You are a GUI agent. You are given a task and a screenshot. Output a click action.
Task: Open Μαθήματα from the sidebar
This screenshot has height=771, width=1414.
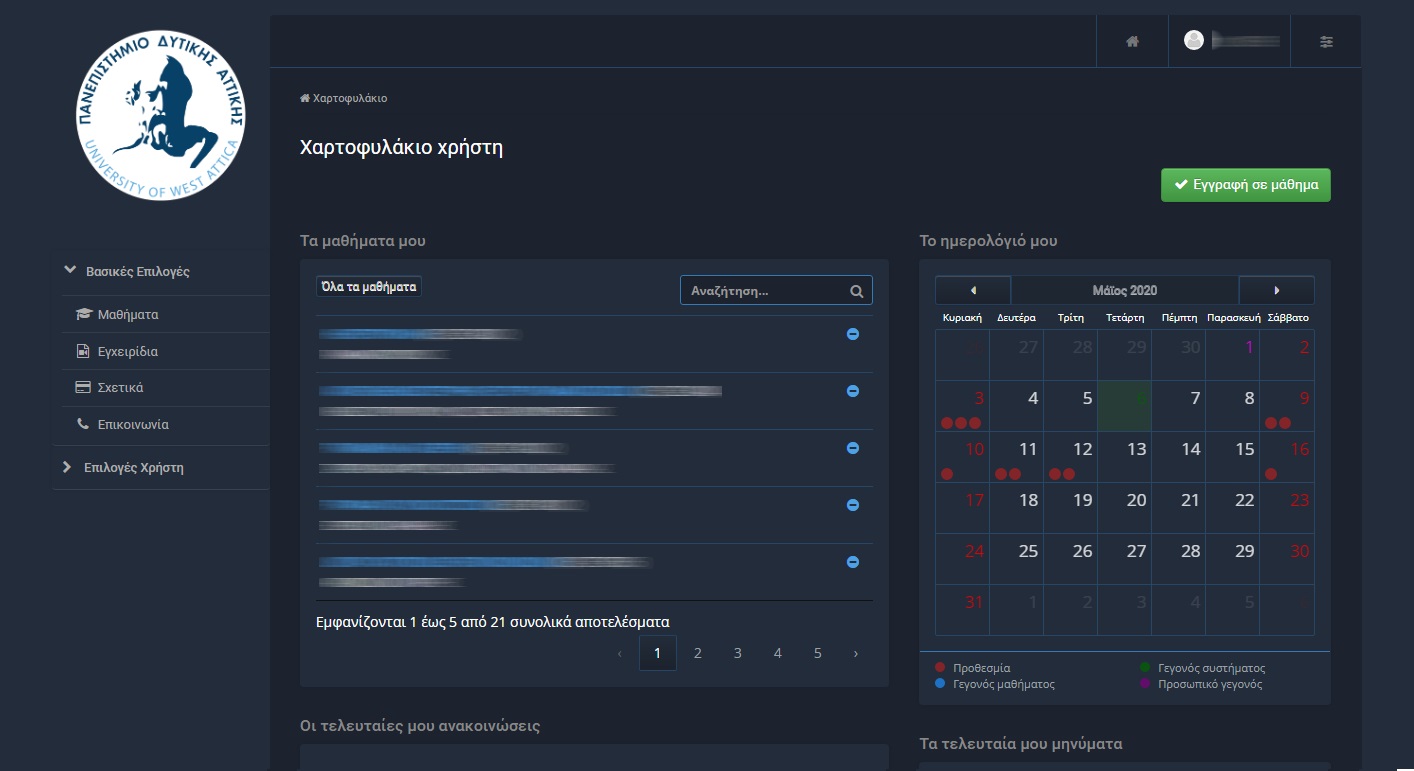[127, 314]
